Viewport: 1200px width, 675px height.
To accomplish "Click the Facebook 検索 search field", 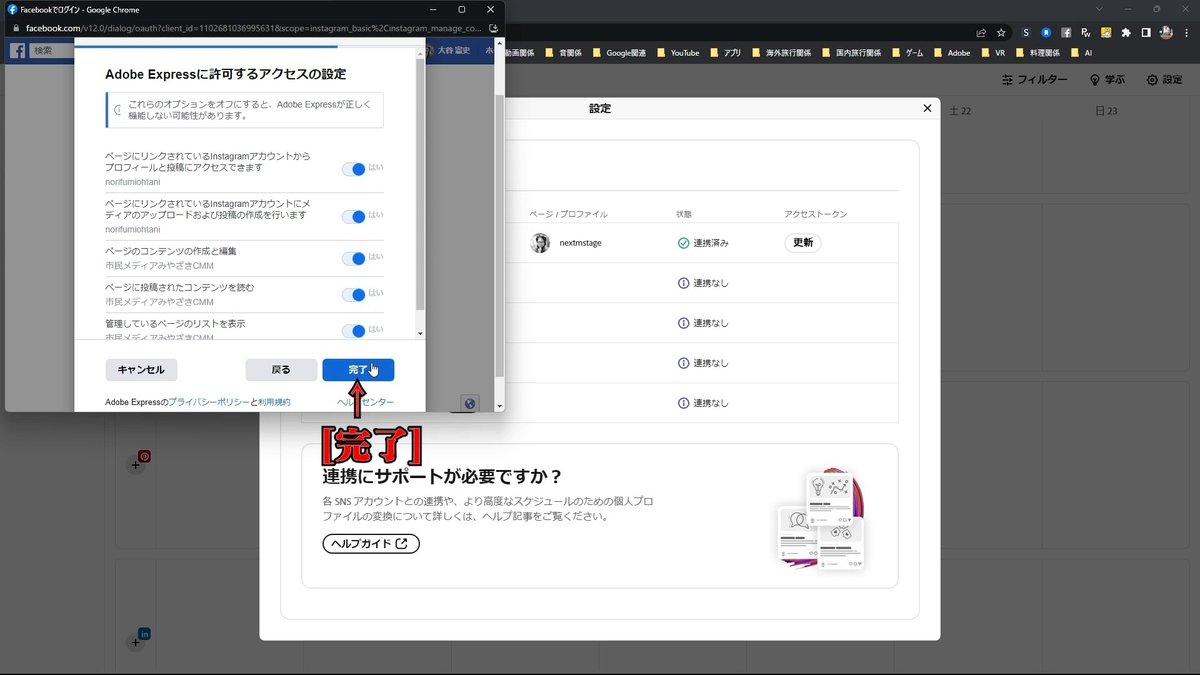I will (52, 50).
